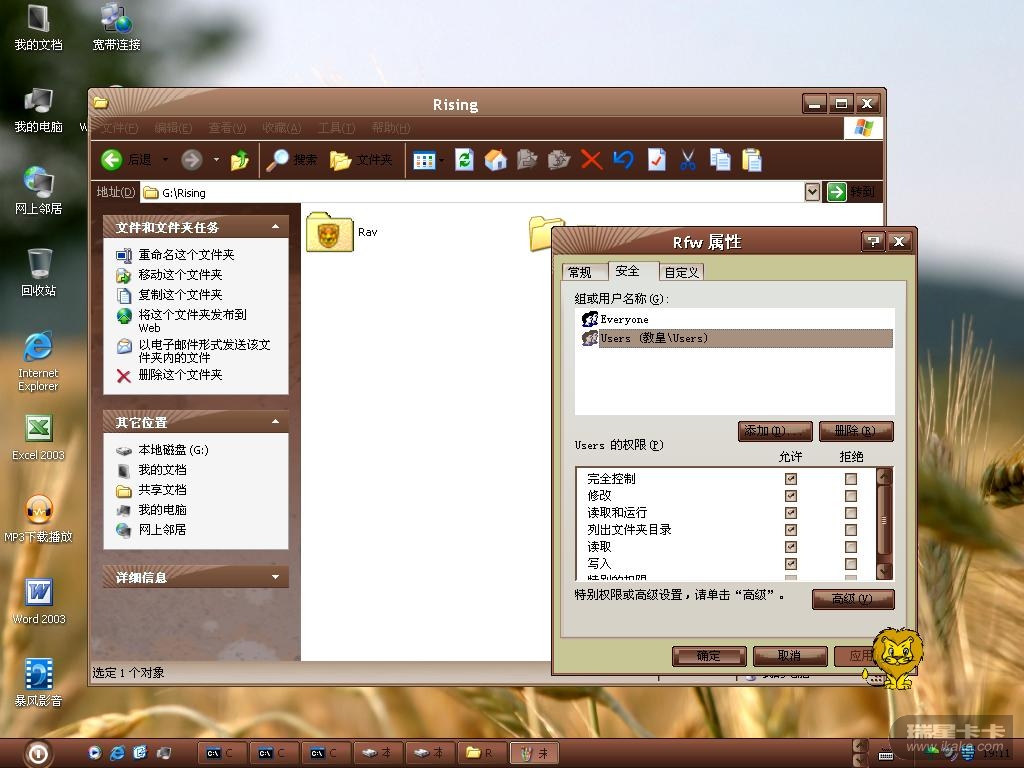Open the Forward button history dropdown arrow

coord(216,159)
